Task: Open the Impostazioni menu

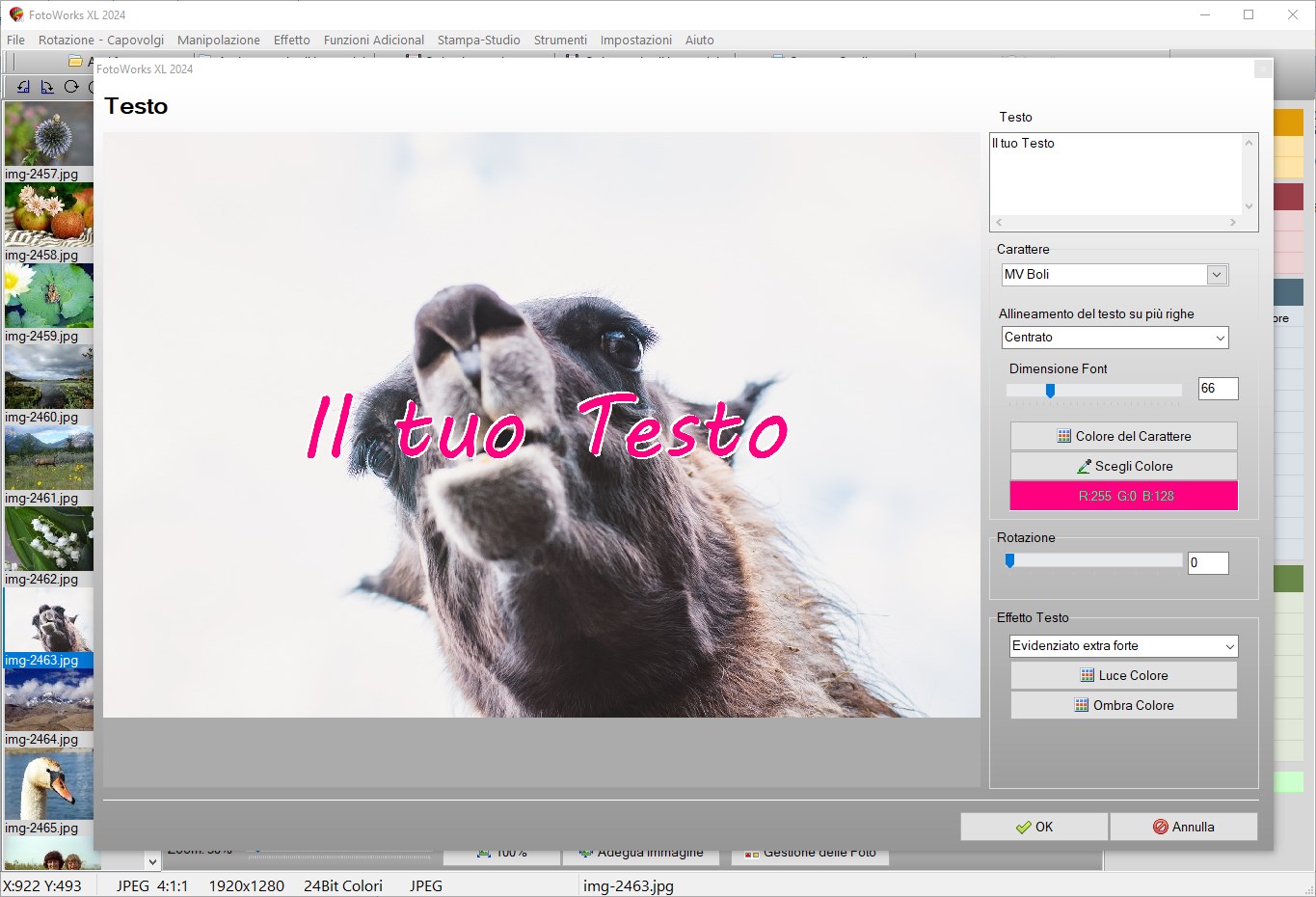Action: pyautogui.click(x=636, y=40)
